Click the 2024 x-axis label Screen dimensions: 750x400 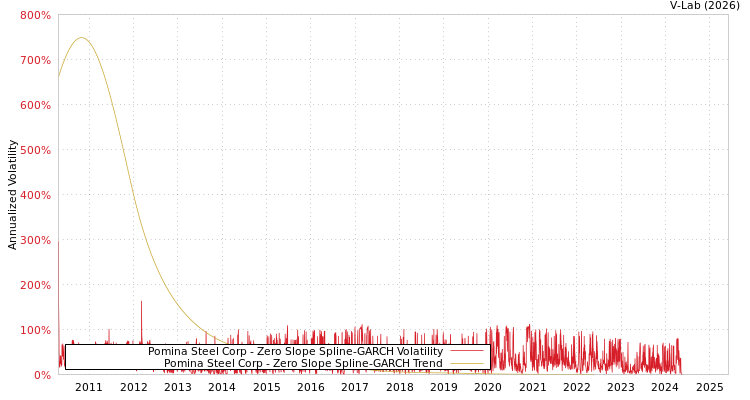(665, 387)
